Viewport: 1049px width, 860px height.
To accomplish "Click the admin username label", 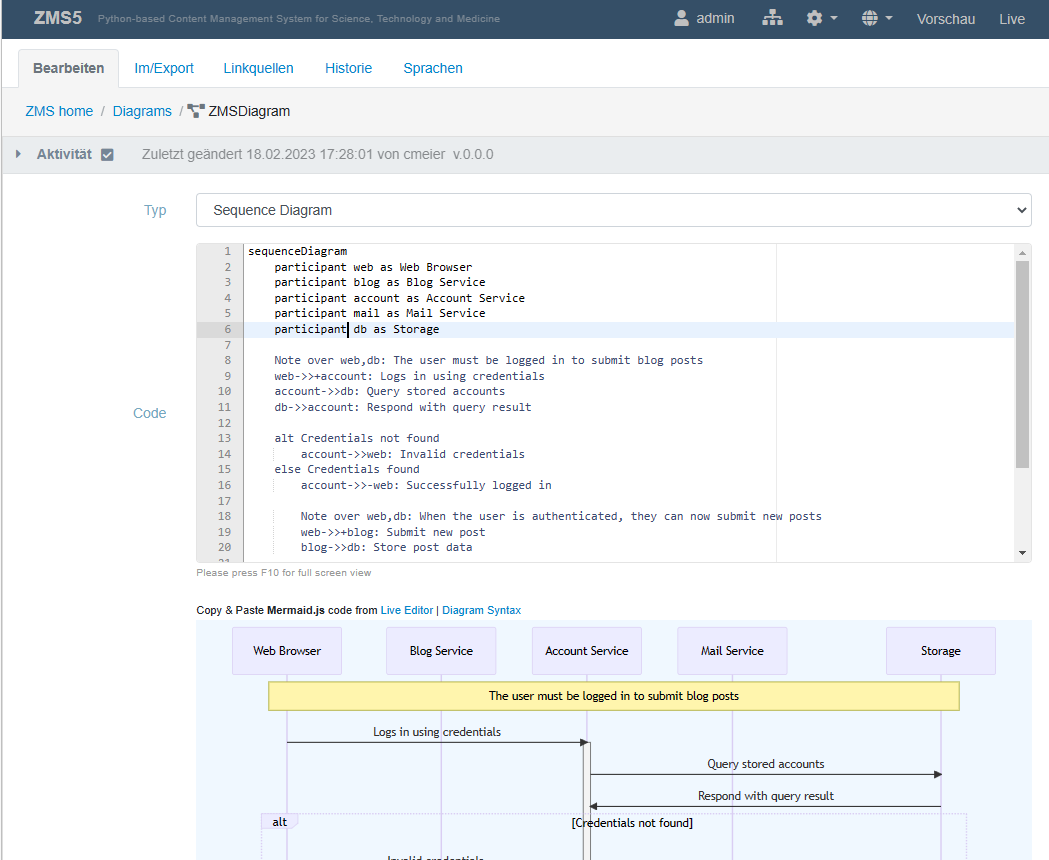I will (x=715, y=18).
